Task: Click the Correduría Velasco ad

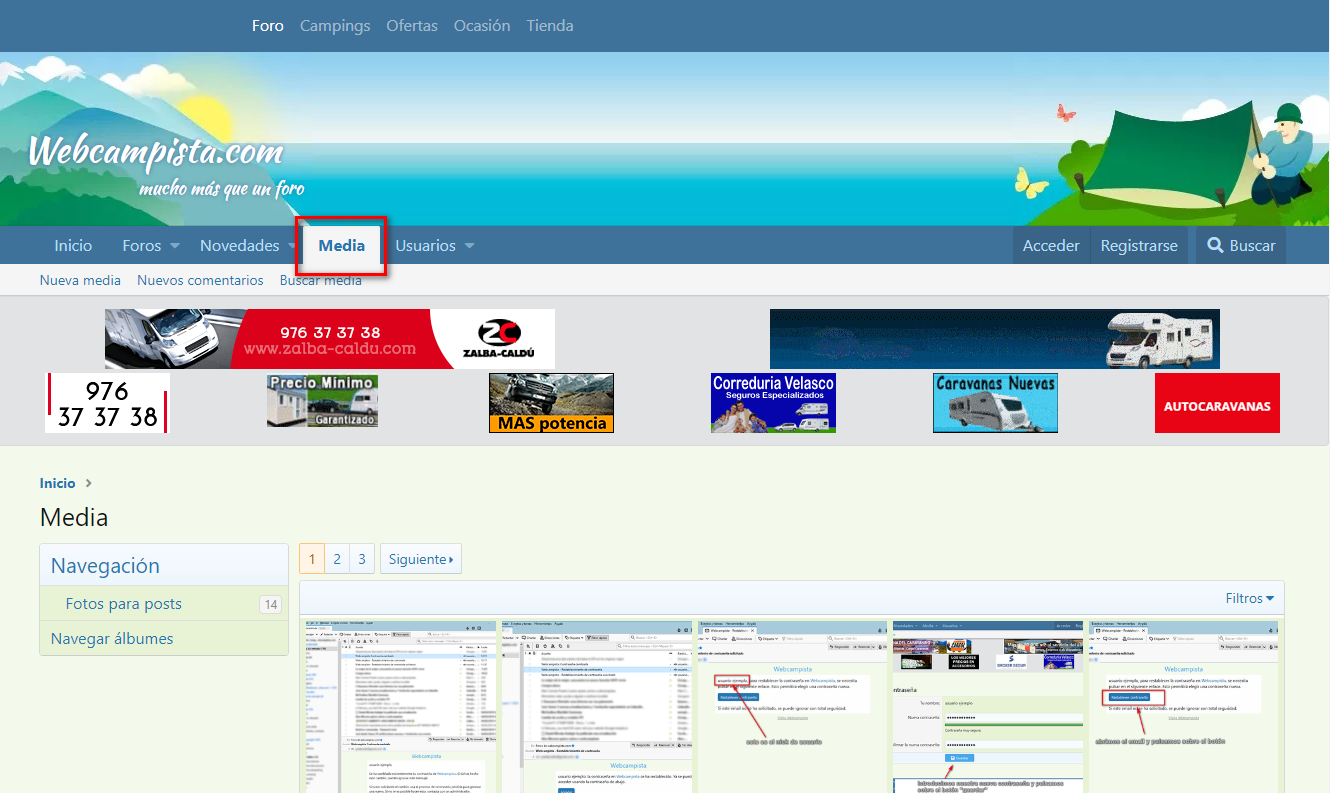Action: pyautogui.click(x=773, y=403)
